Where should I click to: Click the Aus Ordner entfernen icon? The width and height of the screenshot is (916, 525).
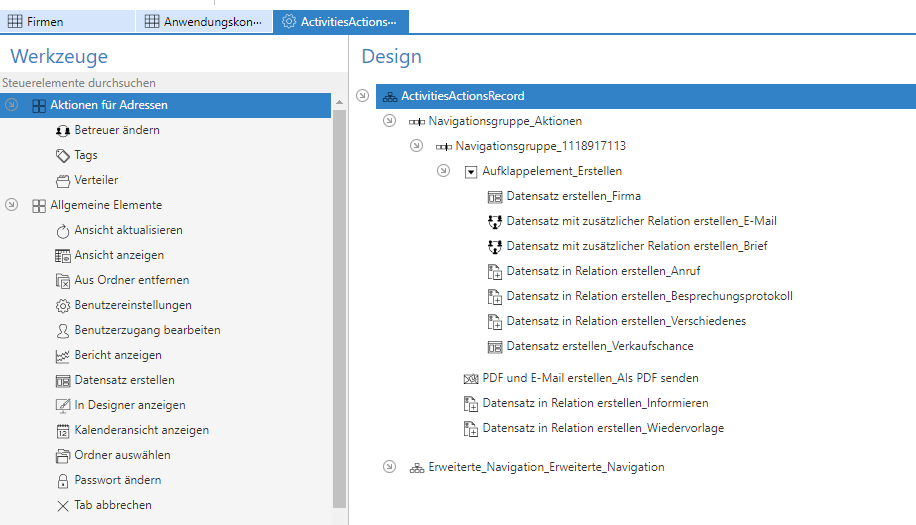tap(62, 280)
